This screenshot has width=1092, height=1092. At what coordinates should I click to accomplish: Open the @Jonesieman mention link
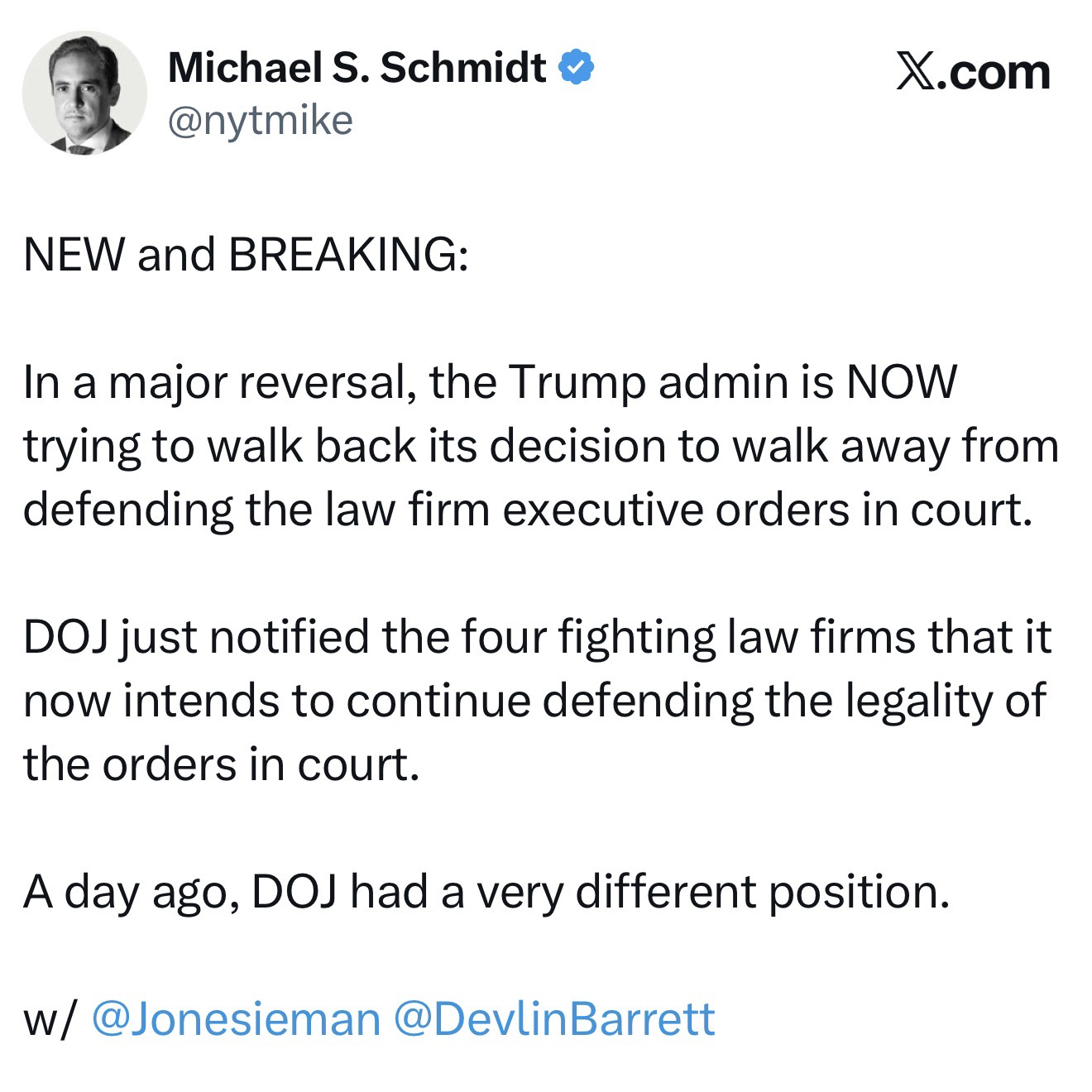pos(236,1018)
